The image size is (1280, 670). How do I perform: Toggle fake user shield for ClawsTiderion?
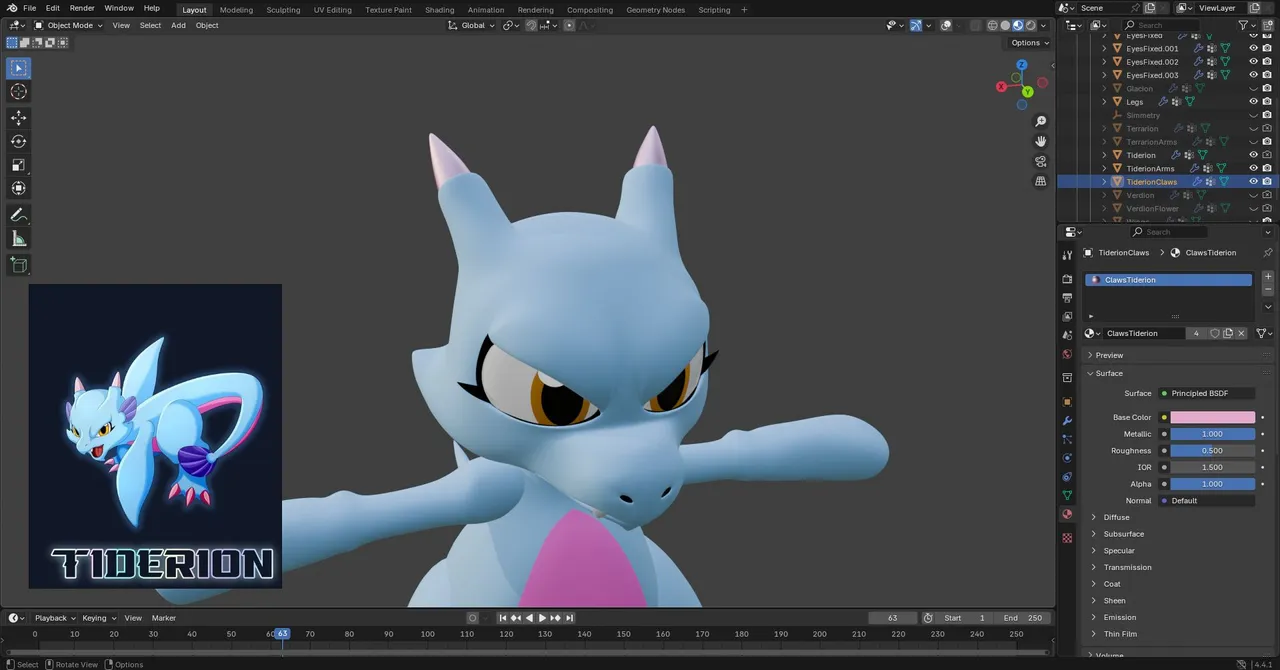click(1215, 333)
